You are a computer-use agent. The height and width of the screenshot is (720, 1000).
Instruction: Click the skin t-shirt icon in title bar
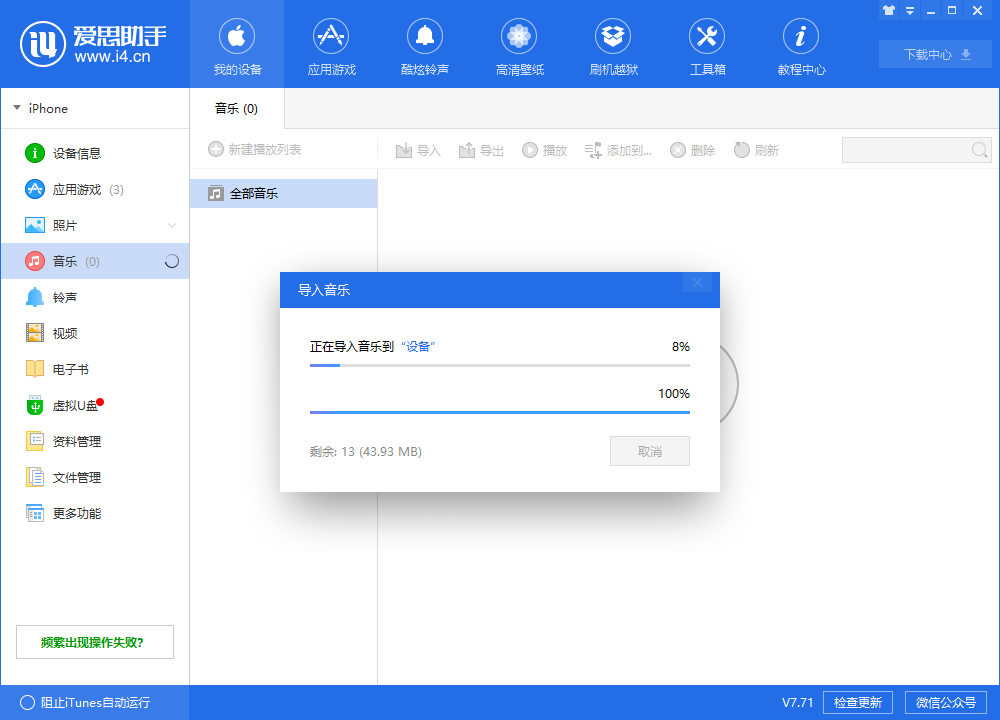tap(888, 11)
